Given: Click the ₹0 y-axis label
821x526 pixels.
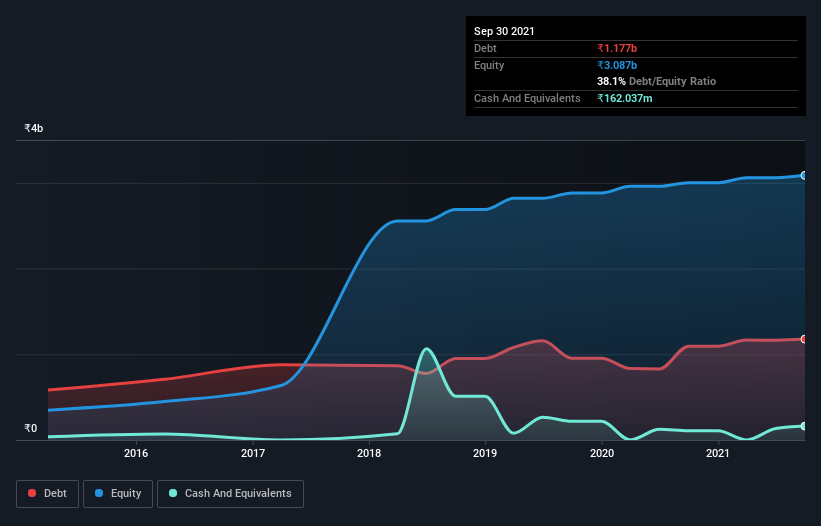Looking at the screenshot, I should click(31, 428).
